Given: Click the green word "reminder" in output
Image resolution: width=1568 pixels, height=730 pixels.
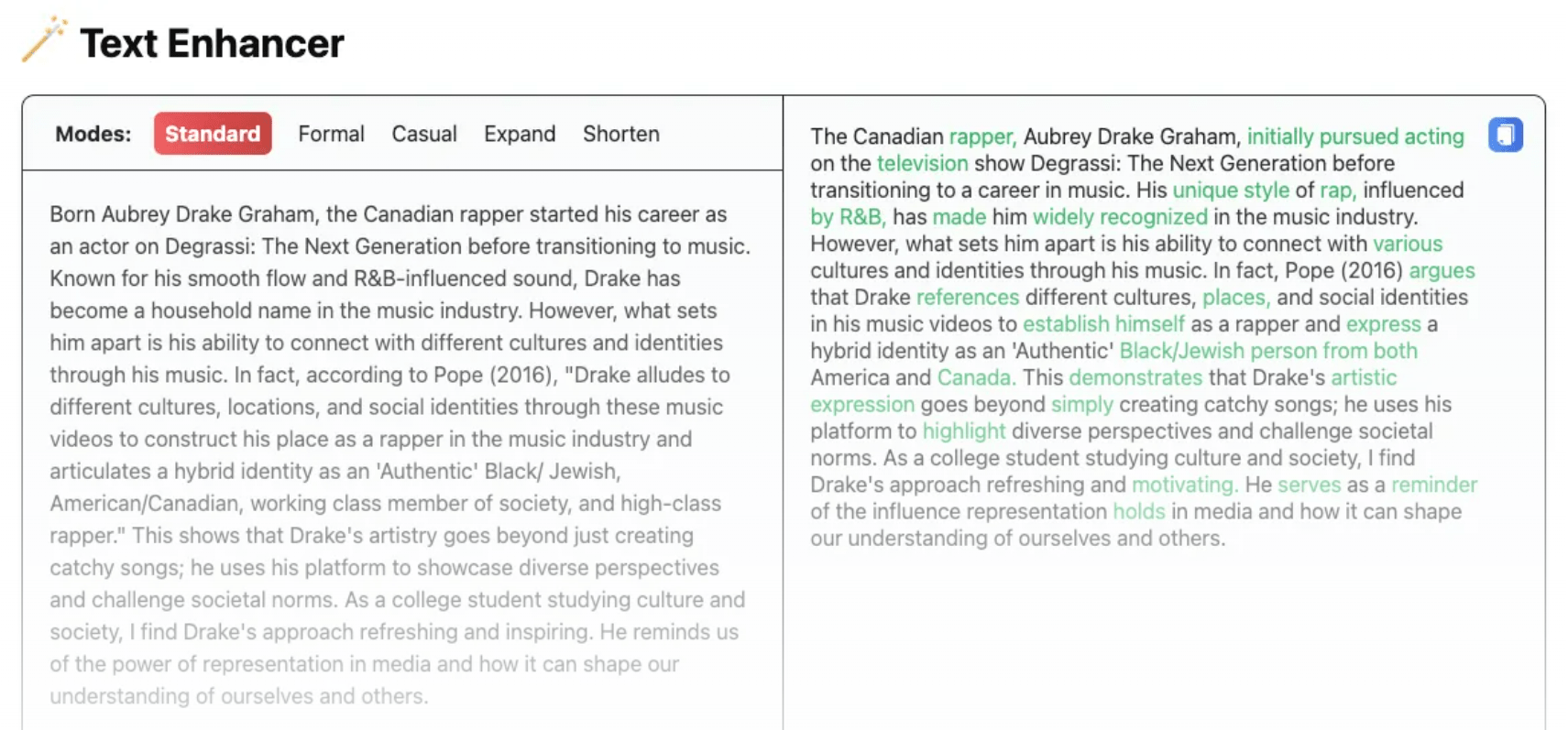Looking at the screenshot, I should click(1434, 485).
